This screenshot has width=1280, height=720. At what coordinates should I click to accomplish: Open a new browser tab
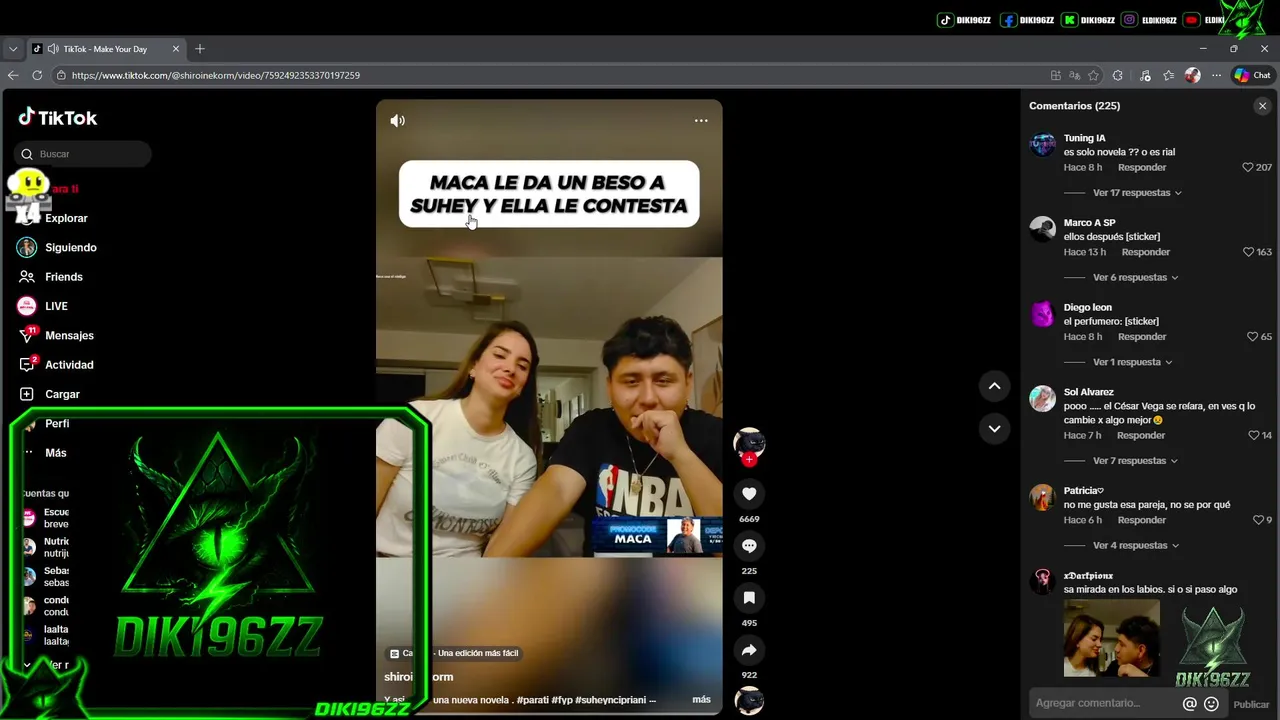200,49
